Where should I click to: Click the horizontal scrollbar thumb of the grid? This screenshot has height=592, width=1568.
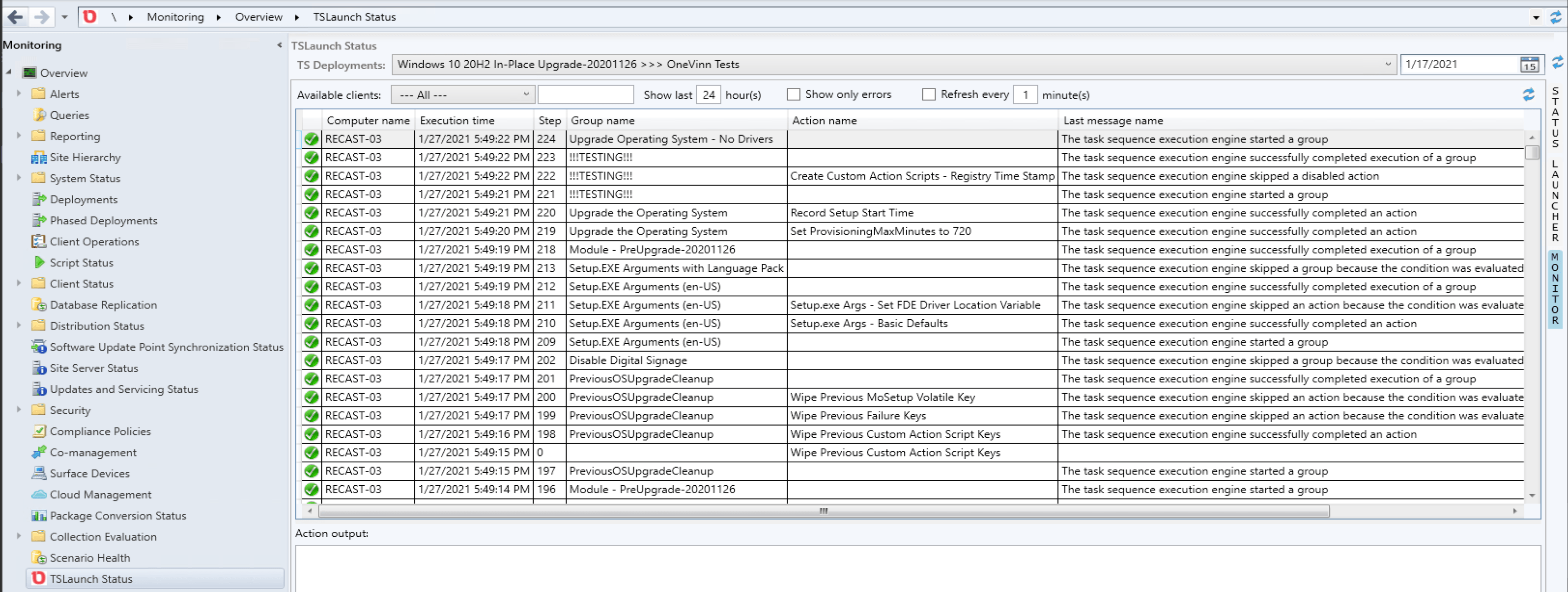823,511
